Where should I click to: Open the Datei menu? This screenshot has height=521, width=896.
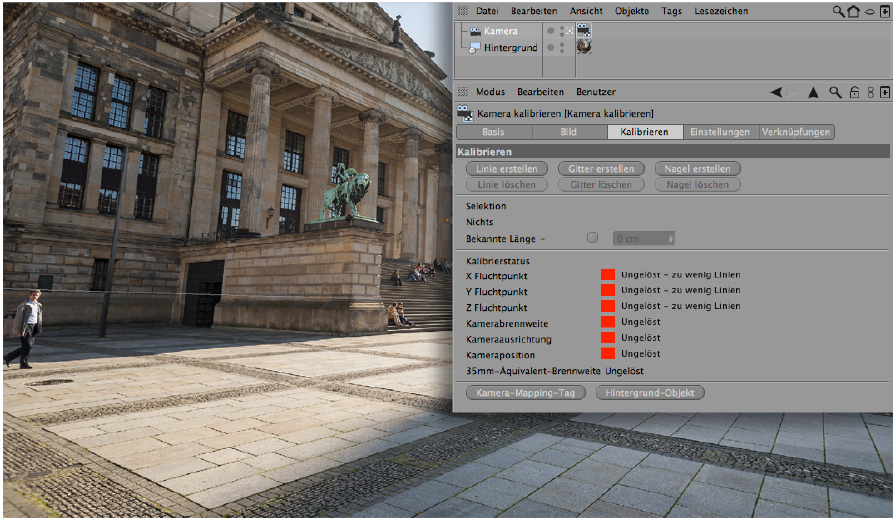(x=486, y=11)
